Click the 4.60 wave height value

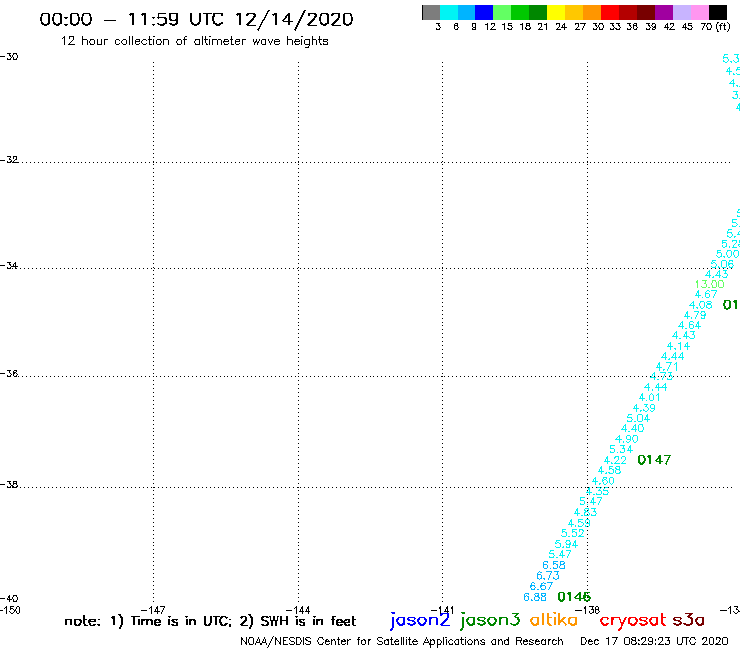pos(603,481)
